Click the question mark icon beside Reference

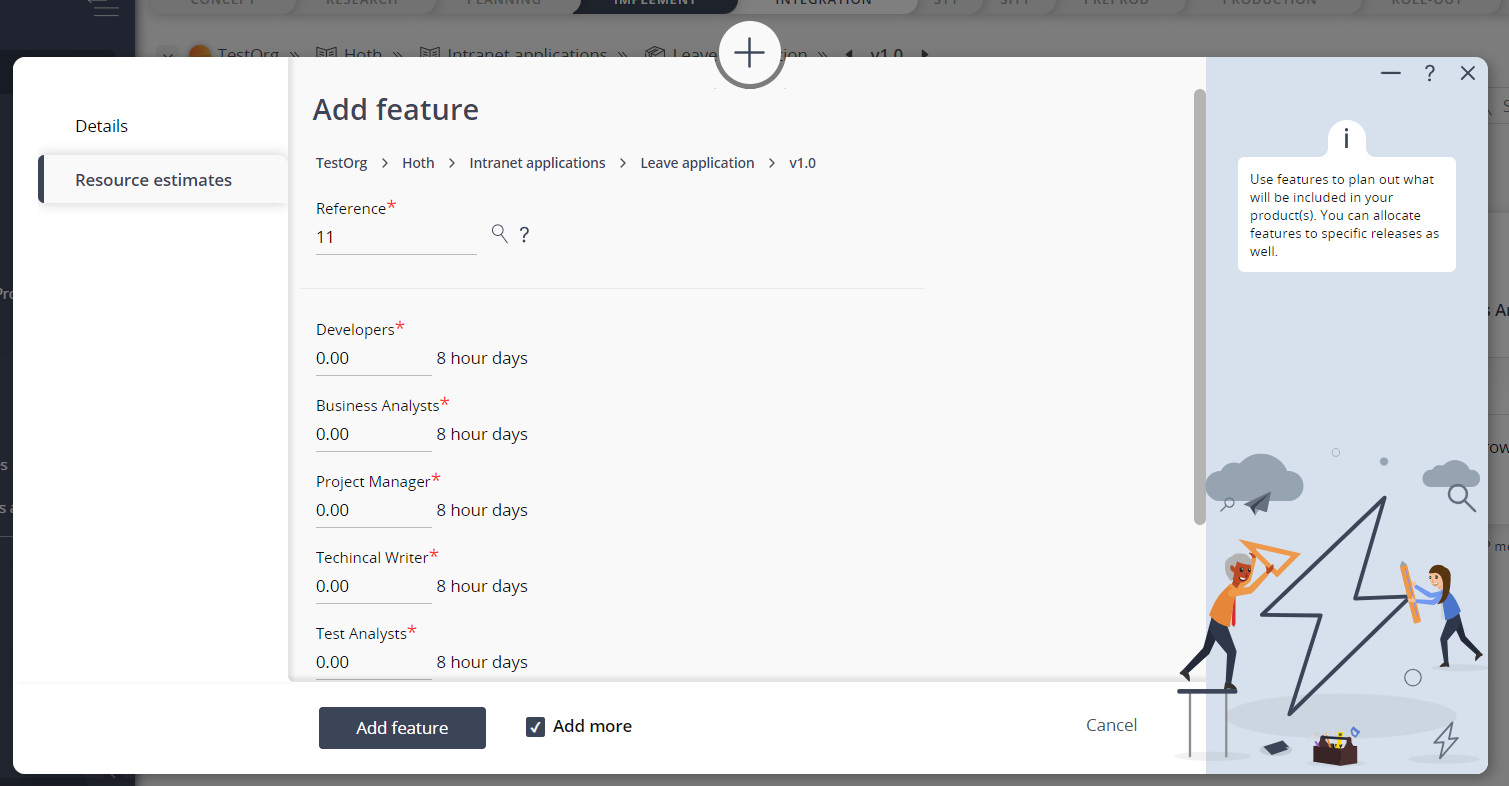pos(524,234)
